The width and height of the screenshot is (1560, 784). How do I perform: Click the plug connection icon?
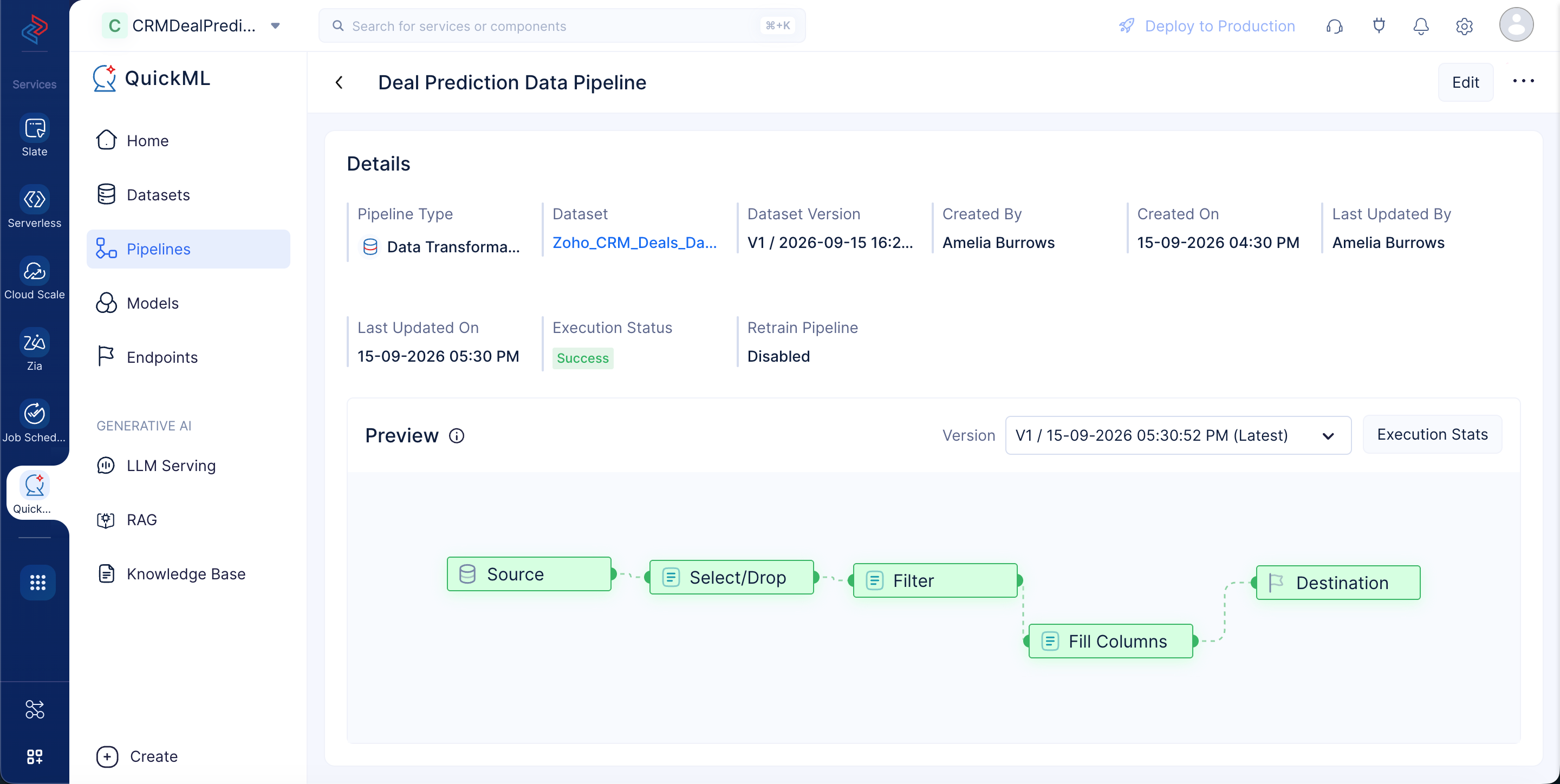[1379, 26]
